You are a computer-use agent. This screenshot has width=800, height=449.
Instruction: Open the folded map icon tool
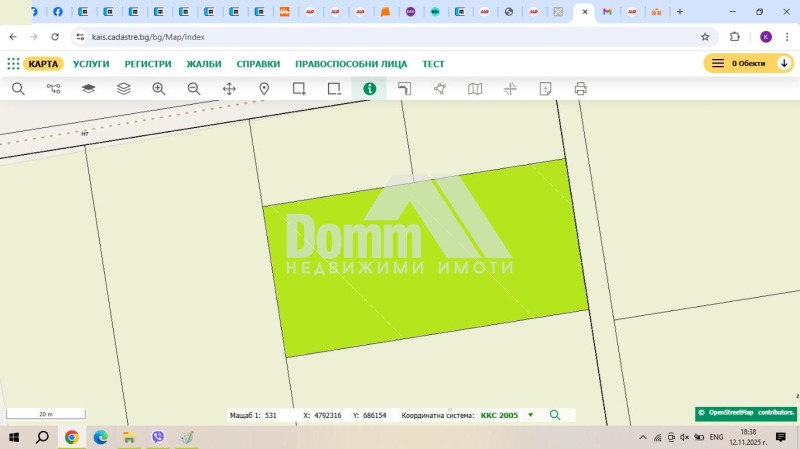(x=475, y=88)
